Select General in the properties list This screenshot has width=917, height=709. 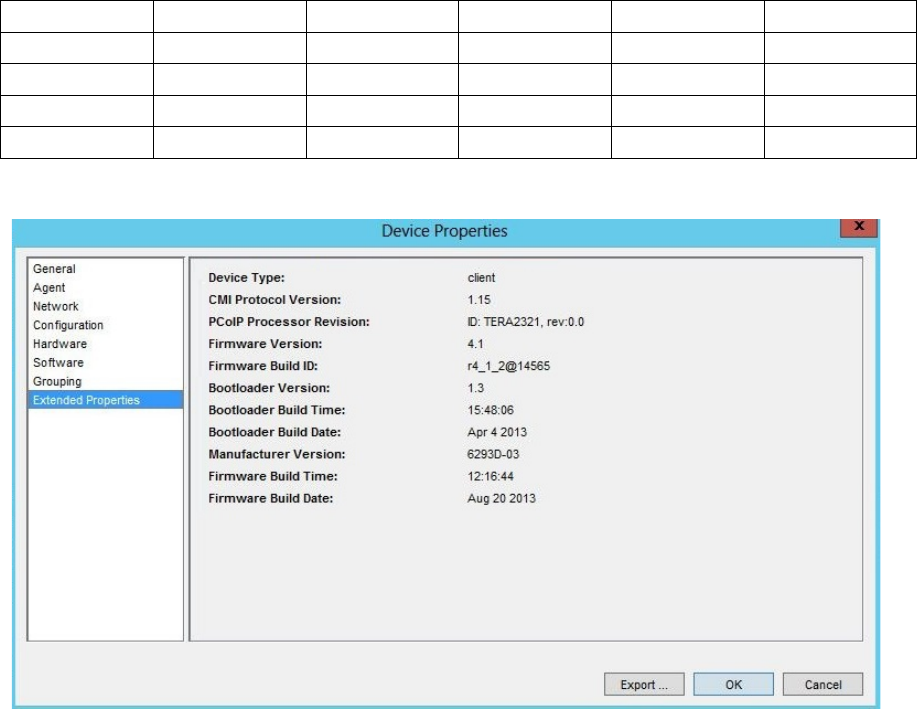(x=54, y=269)
